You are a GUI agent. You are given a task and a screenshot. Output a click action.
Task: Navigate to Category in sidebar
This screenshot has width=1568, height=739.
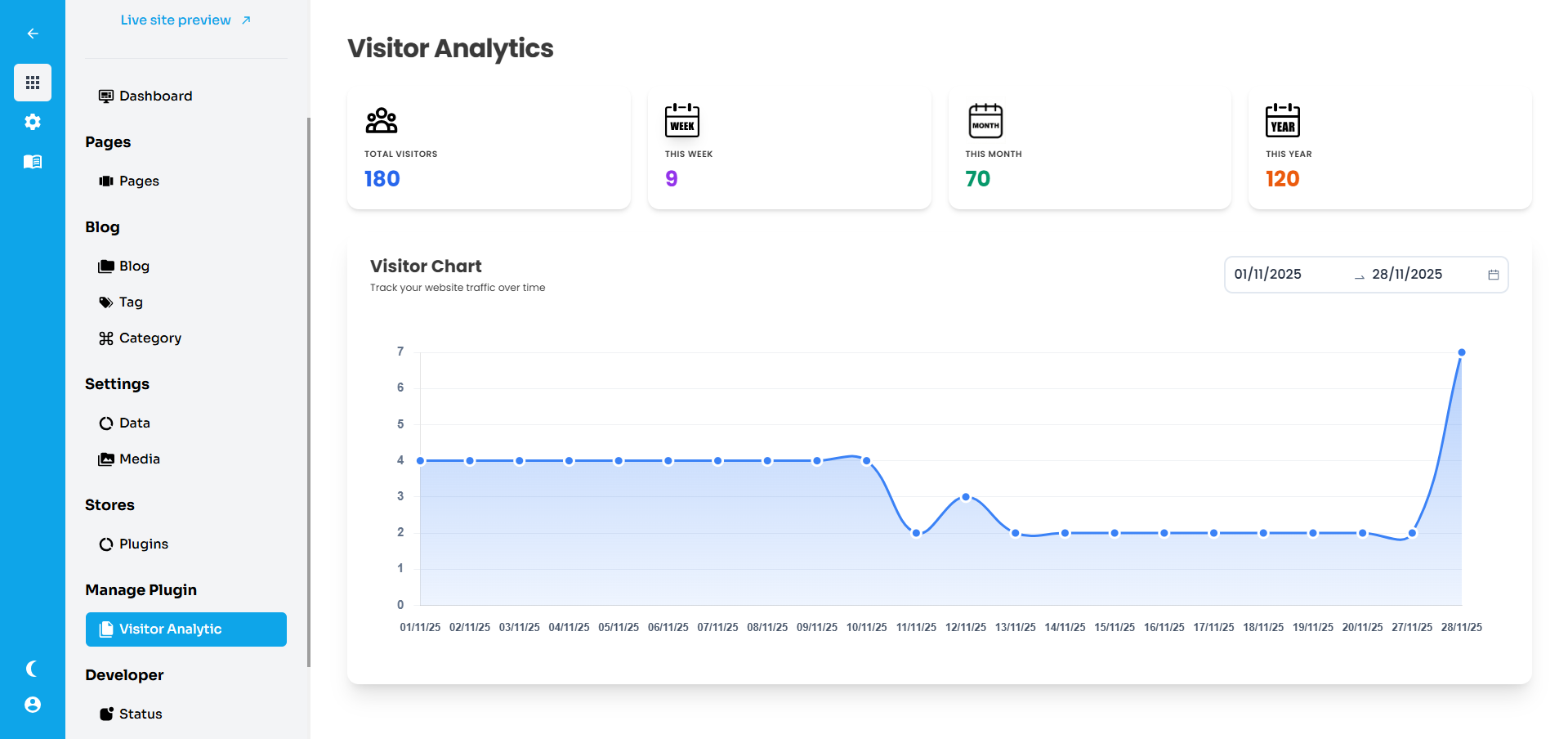click(x=150, y=338)
